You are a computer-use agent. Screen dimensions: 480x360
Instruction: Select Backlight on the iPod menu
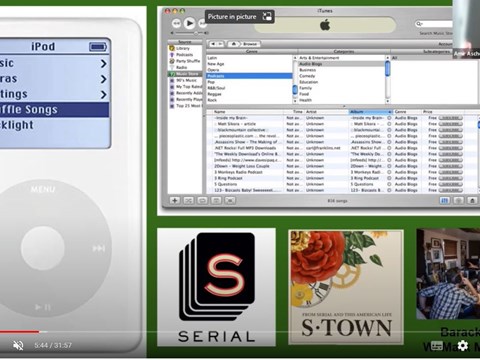(x=55, y=125)
